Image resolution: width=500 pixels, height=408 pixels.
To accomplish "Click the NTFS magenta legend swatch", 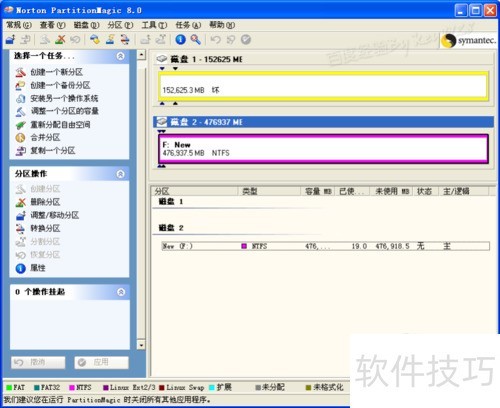I will pyautogui.click(x=72, y=387).
